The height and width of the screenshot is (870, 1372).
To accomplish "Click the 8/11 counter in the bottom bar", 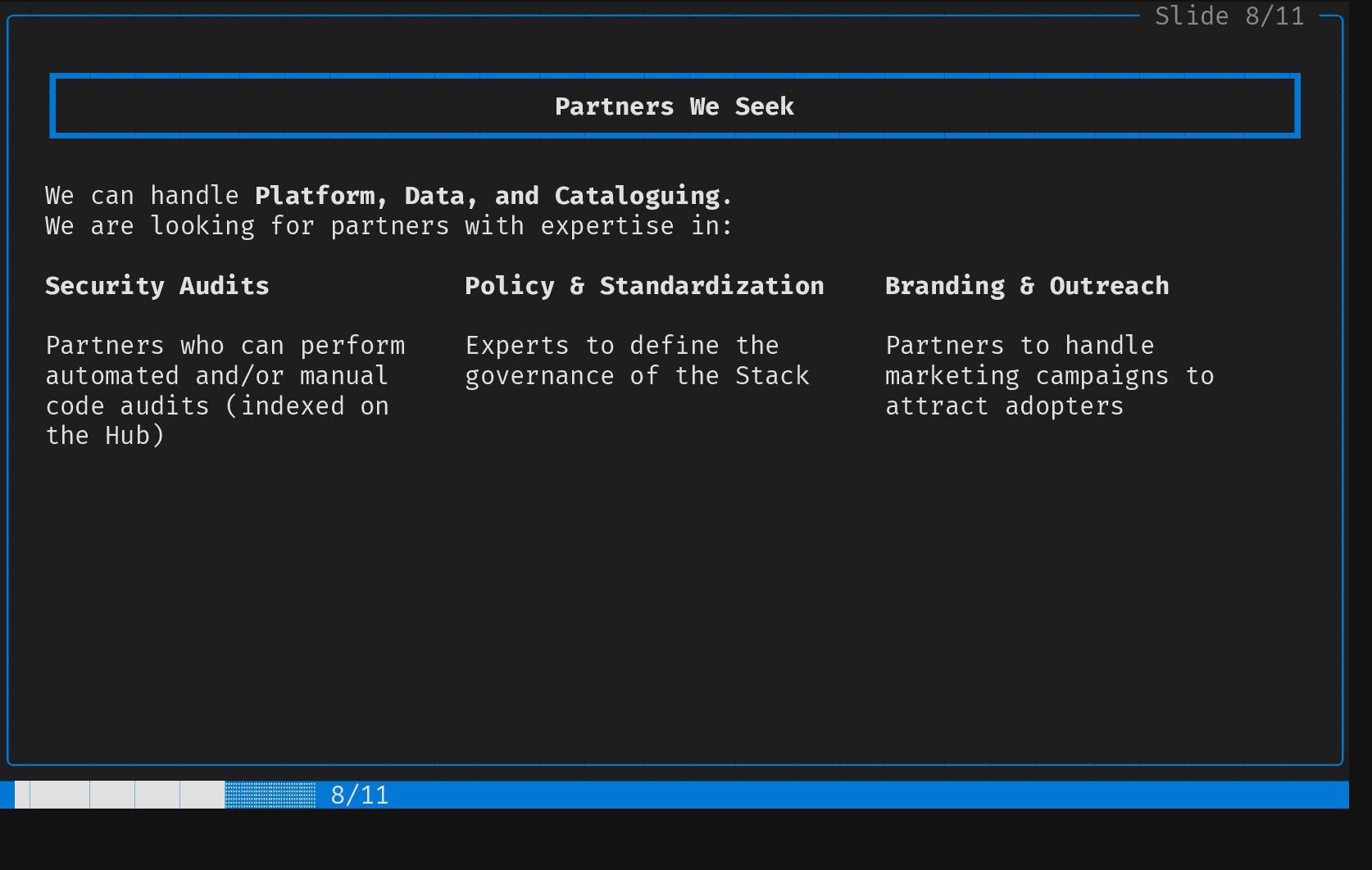I will 359,795.
